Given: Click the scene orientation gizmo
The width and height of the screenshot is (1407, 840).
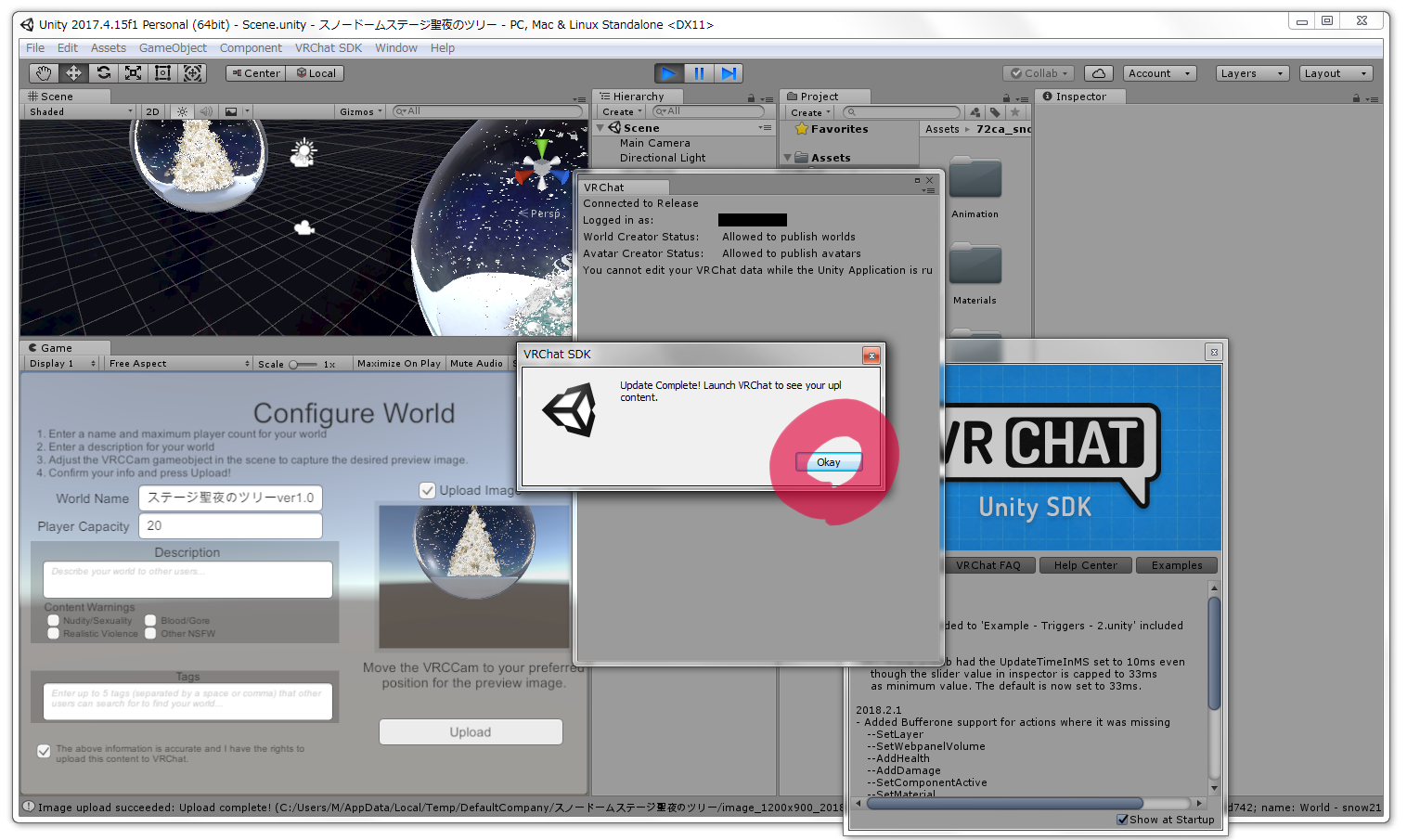Looking at the screenshot, I should (x=543, y=167).
